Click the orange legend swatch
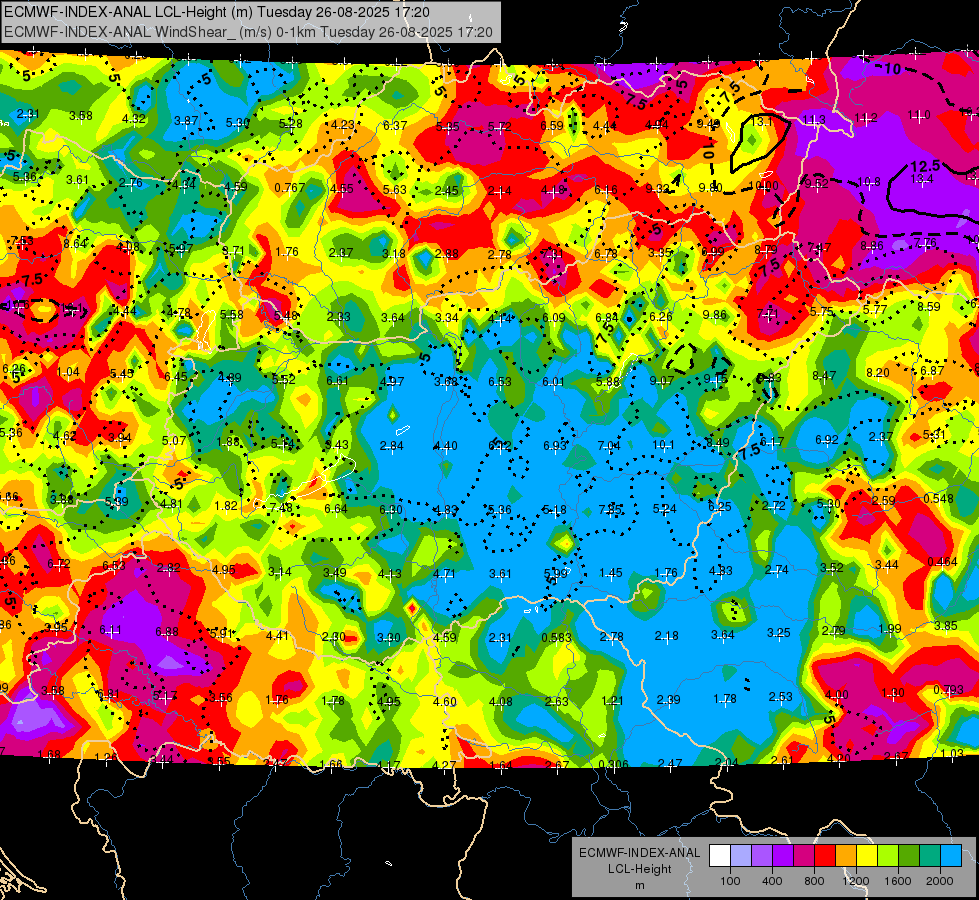The height and width of the screenshot is (900, 979). click(x=845, y=855)
